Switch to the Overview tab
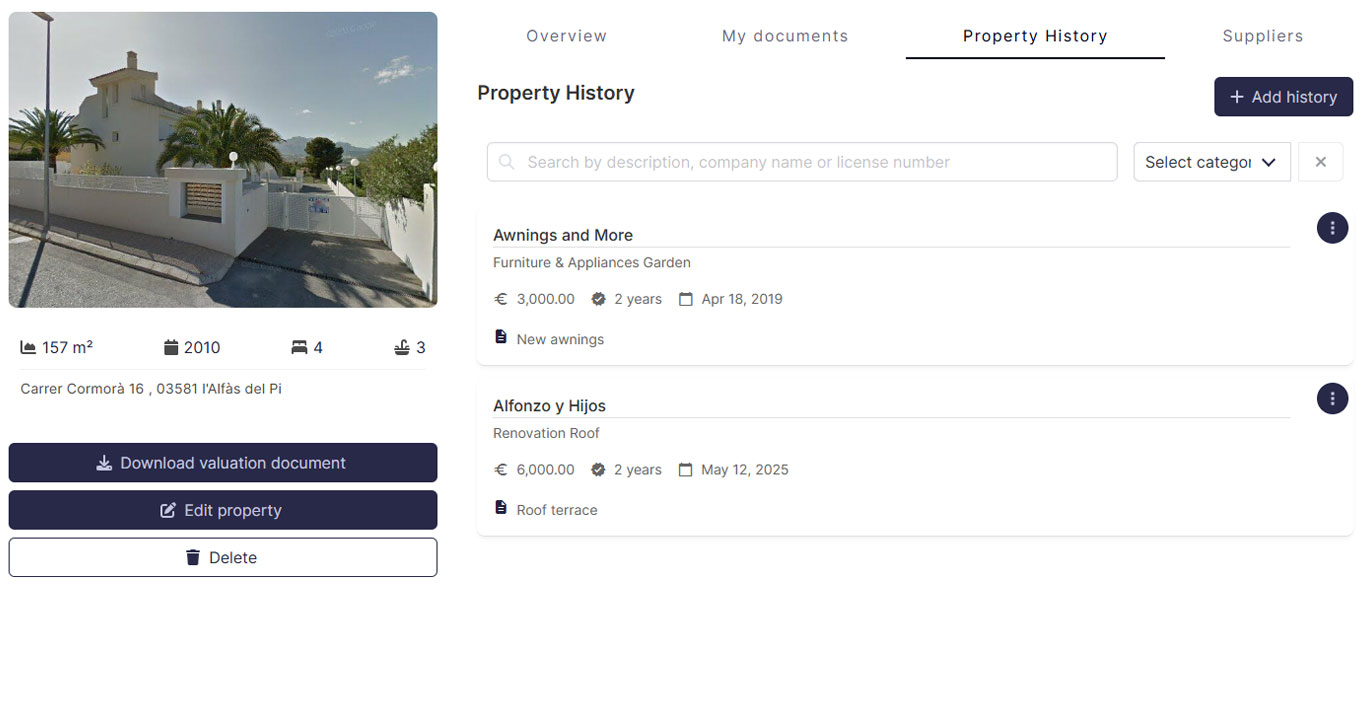 tap(566, 36)
